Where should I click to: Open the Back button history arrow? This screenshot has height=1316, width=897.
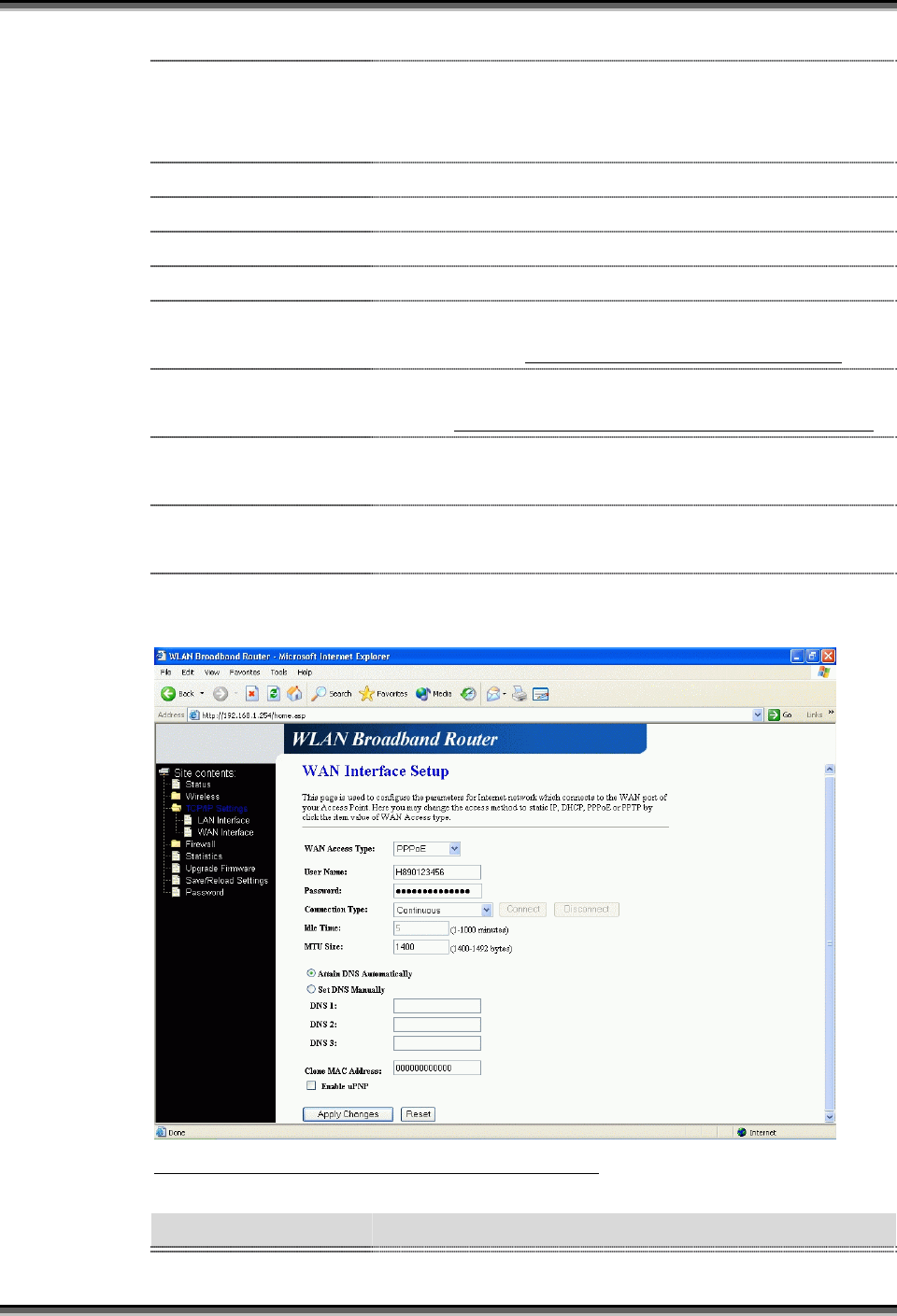click(202, 694)
